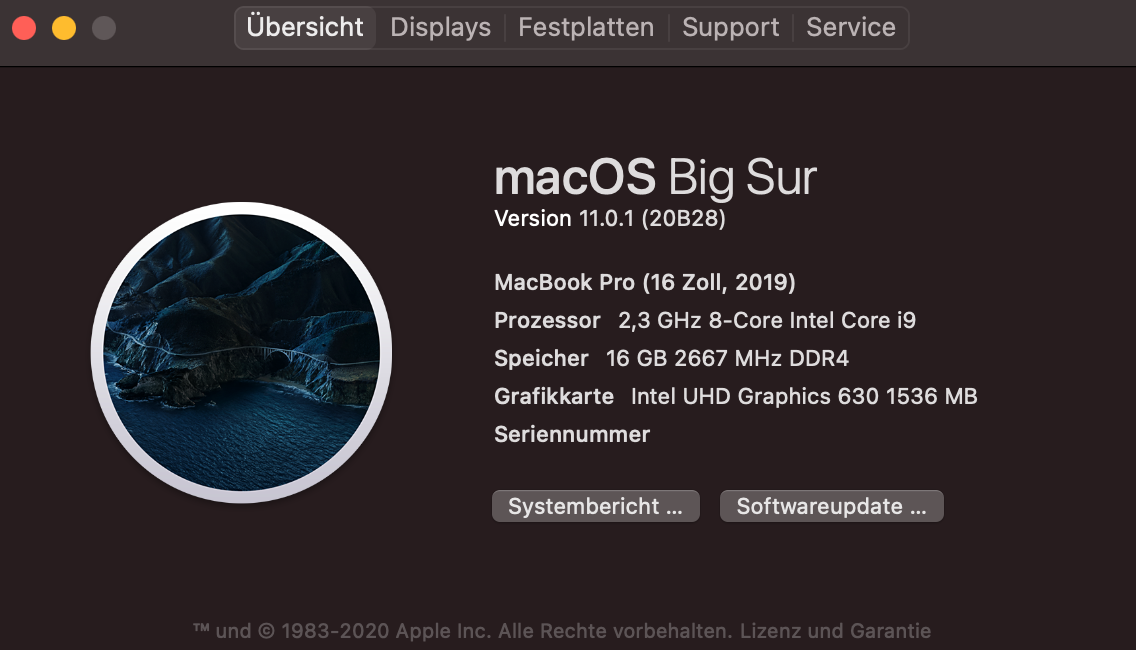Click the Prozessor 2,3 GHz info line
This screenshot has width=1136, height=650.
pyautogui.click(x=705, y=321)
